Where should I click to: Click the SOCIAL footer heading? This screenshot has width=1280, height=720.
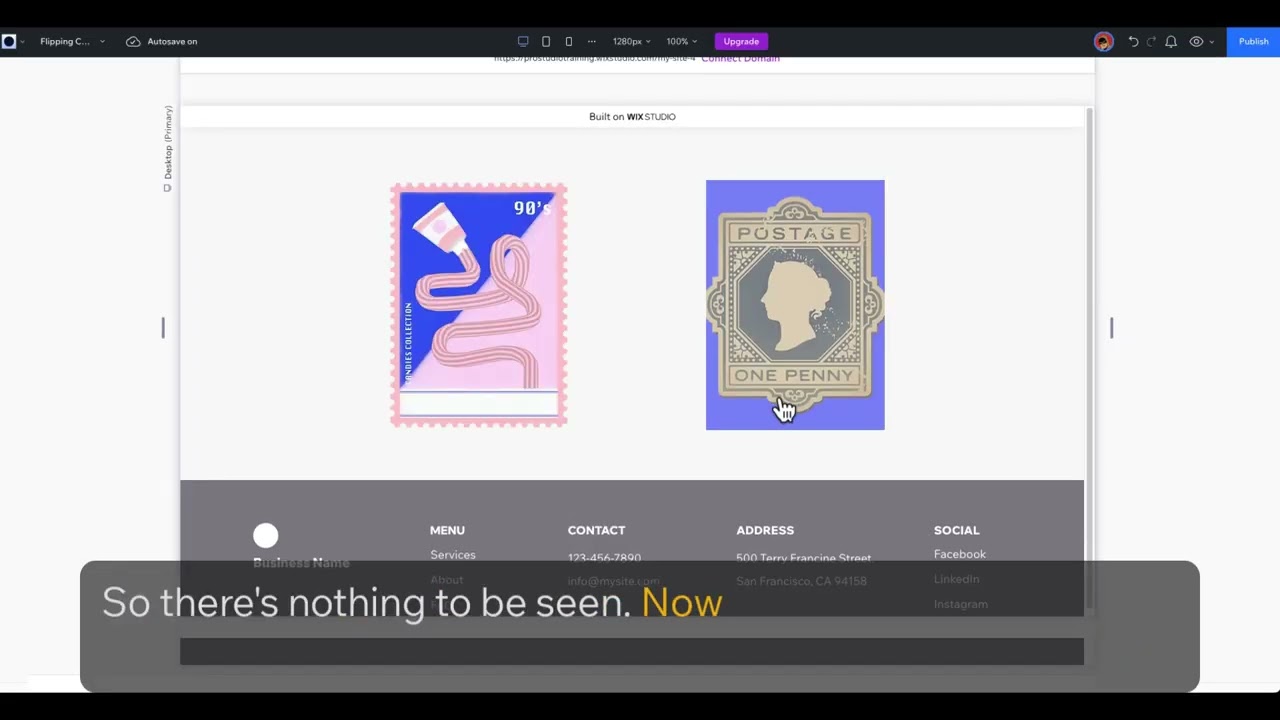(x=956, y=530)
